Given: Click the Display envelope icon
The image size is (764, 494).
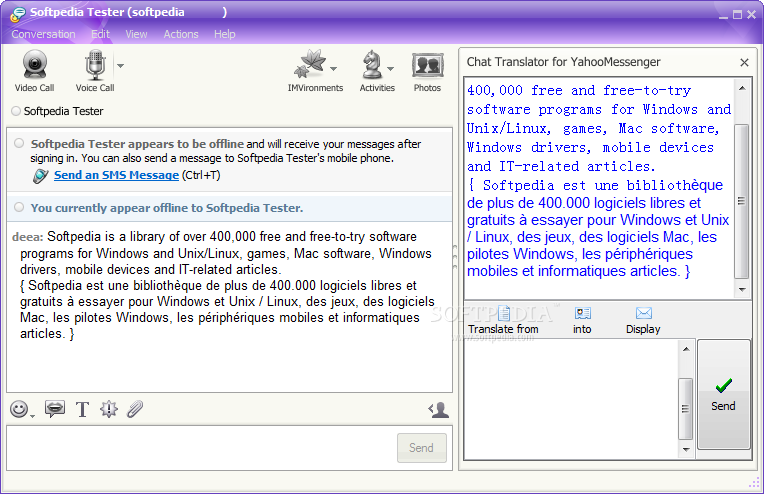Looking at the screenshot, I should pos(644,313).
